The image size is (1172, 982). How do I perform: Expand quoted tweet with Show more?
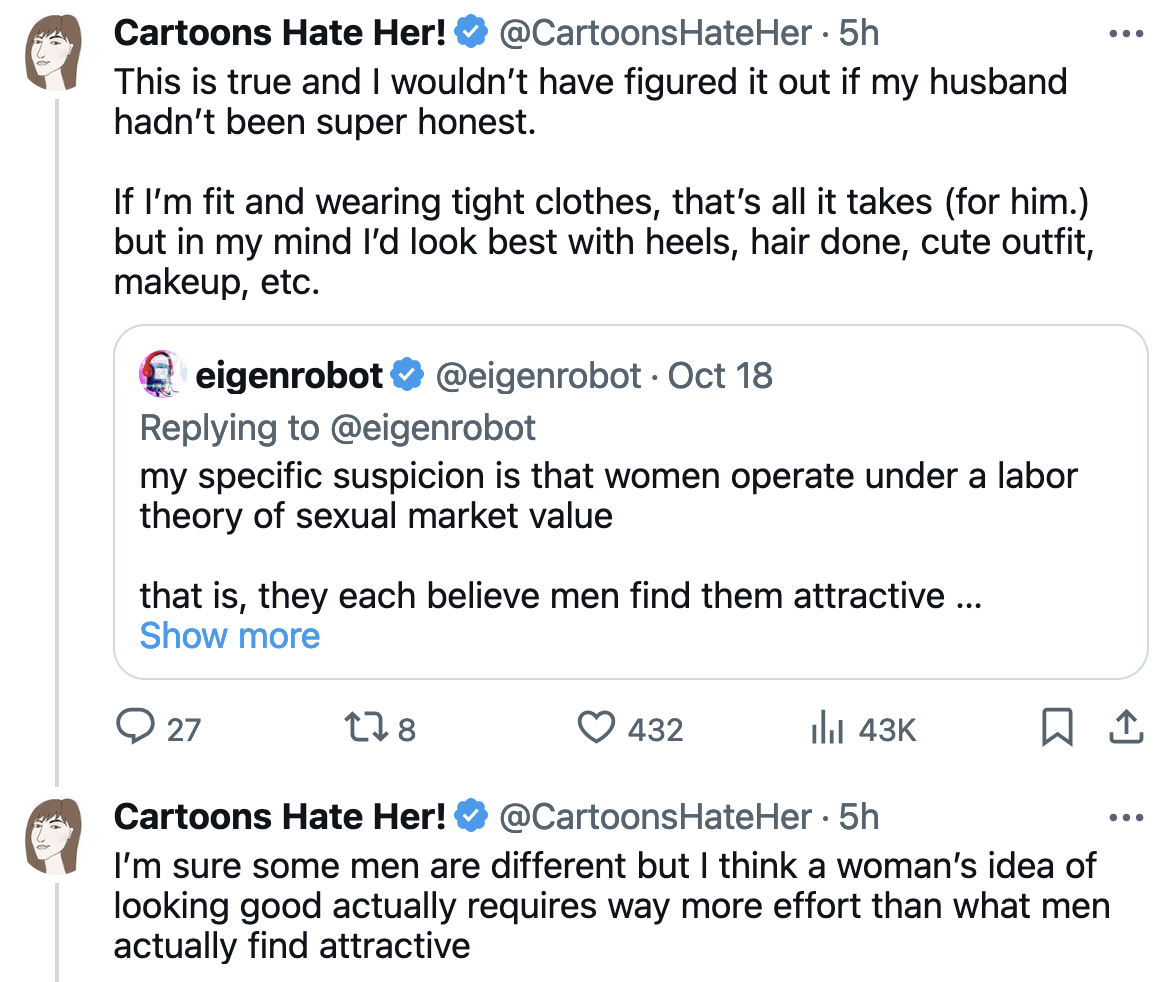(x=230, y=636)
